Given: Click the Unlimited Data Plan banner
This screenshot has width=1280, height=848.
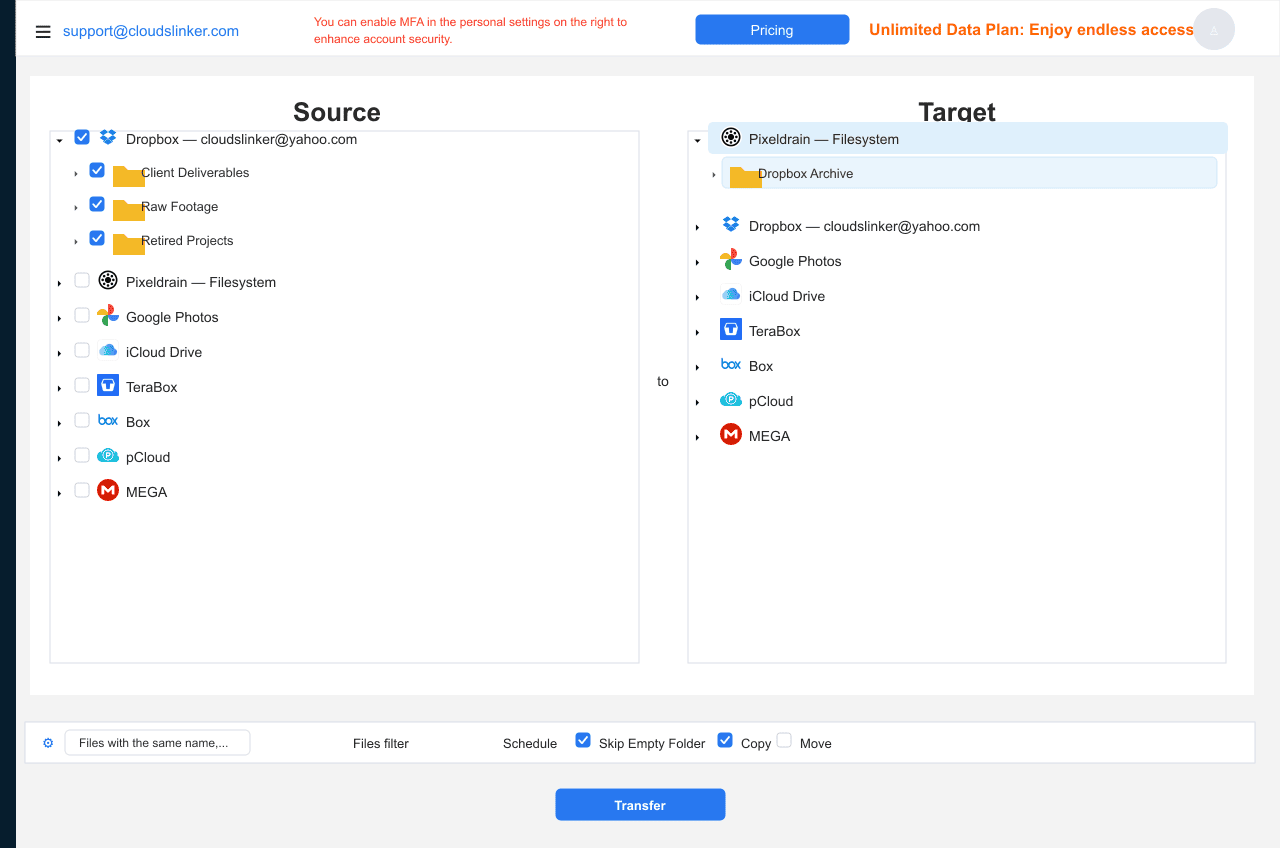Looking at the screenshot, I should (x=1031, y=30).
